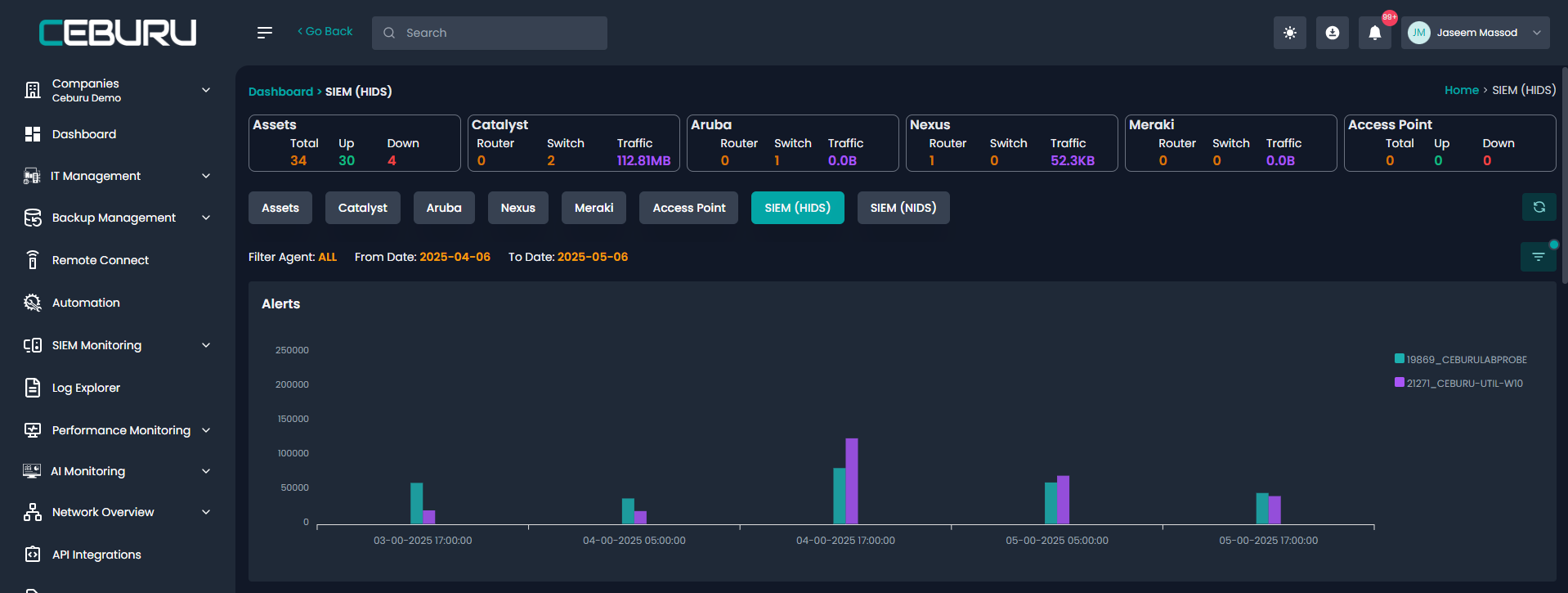1568x593 pixels.
Task: Click the From Date 2025-04-06 value
Action: pyautogui.click(x=455, y=257)
